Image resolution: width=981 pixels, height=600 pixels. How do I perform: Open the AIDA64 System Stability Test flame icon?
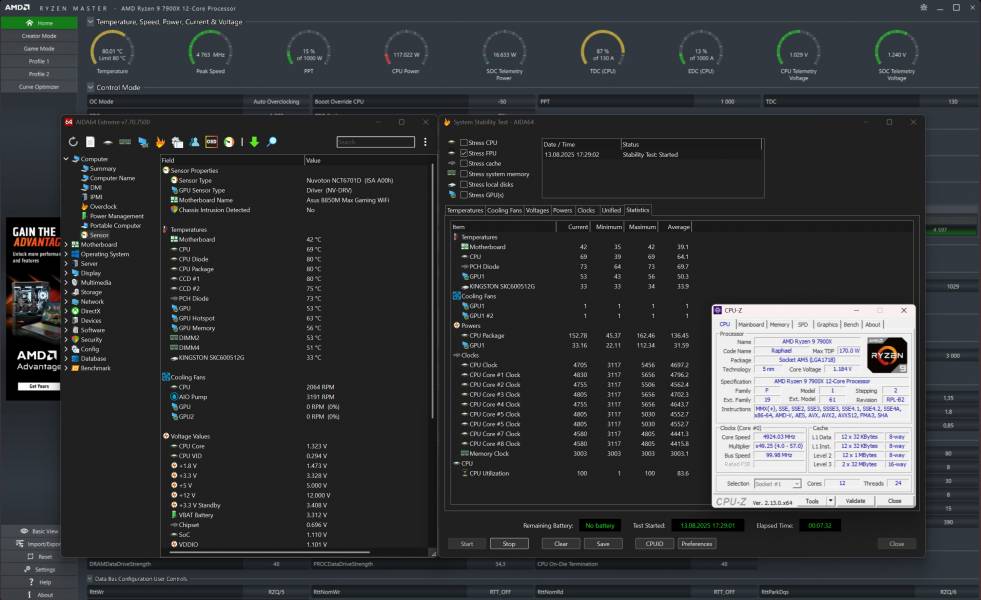coord(161,142)
